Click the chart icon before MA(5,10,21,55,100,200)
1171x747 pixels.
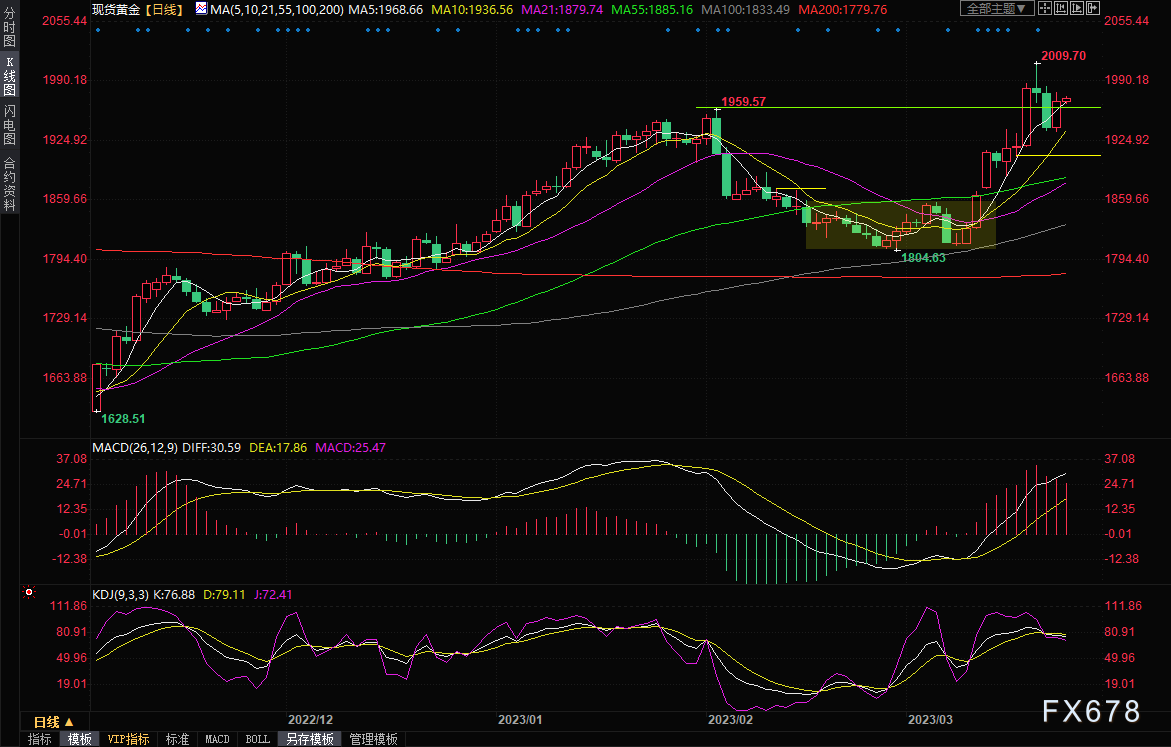click(x=202, y=9)
